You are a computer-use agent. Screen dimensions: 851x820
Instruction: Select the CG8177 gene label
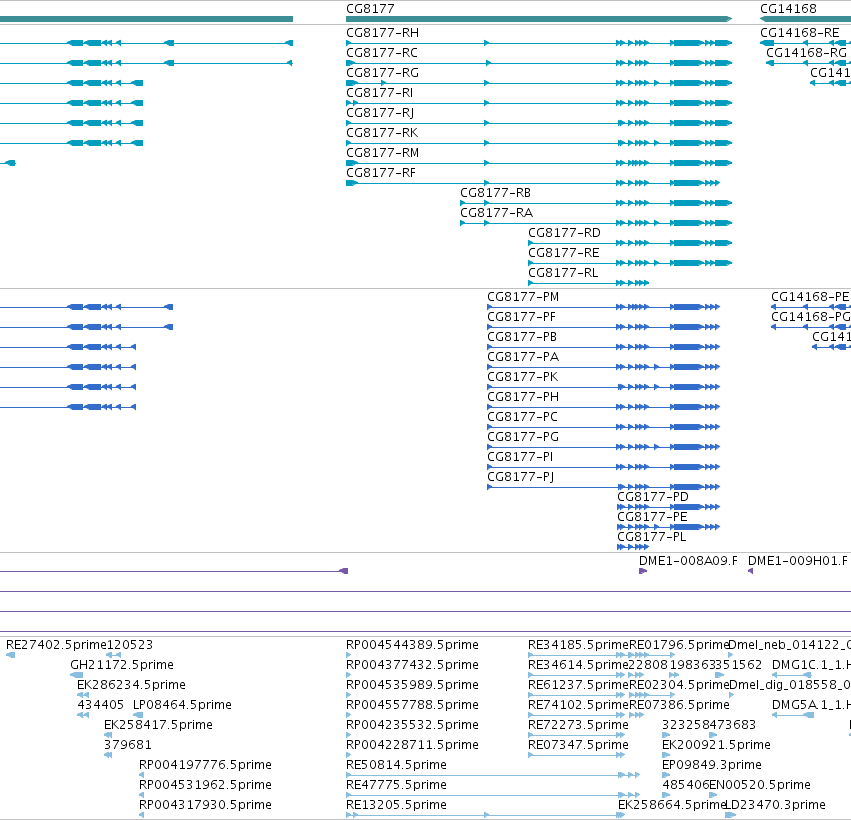coord(370,9)
